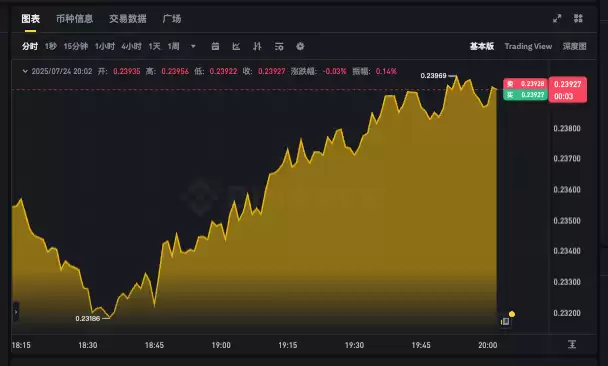The image size is (608, 366).
Task: Click the 20:00 time axis label
Action: (488, 345)
